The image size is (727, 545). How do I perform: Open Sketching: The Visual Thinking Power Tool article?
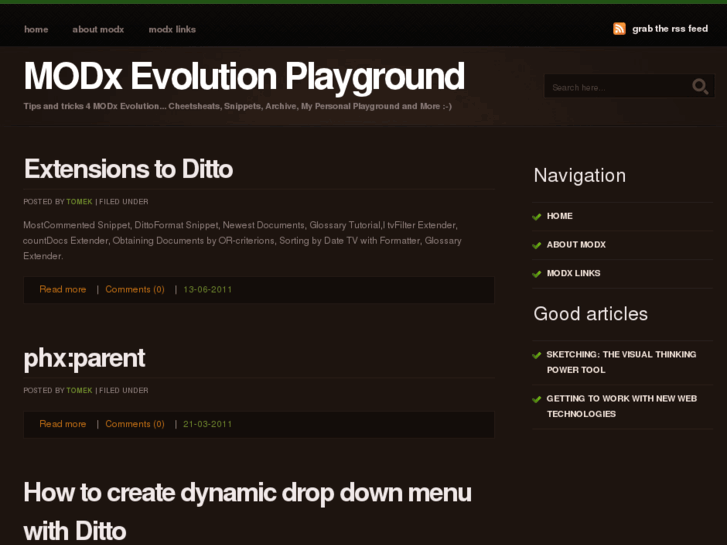click(x=621, y=362)
